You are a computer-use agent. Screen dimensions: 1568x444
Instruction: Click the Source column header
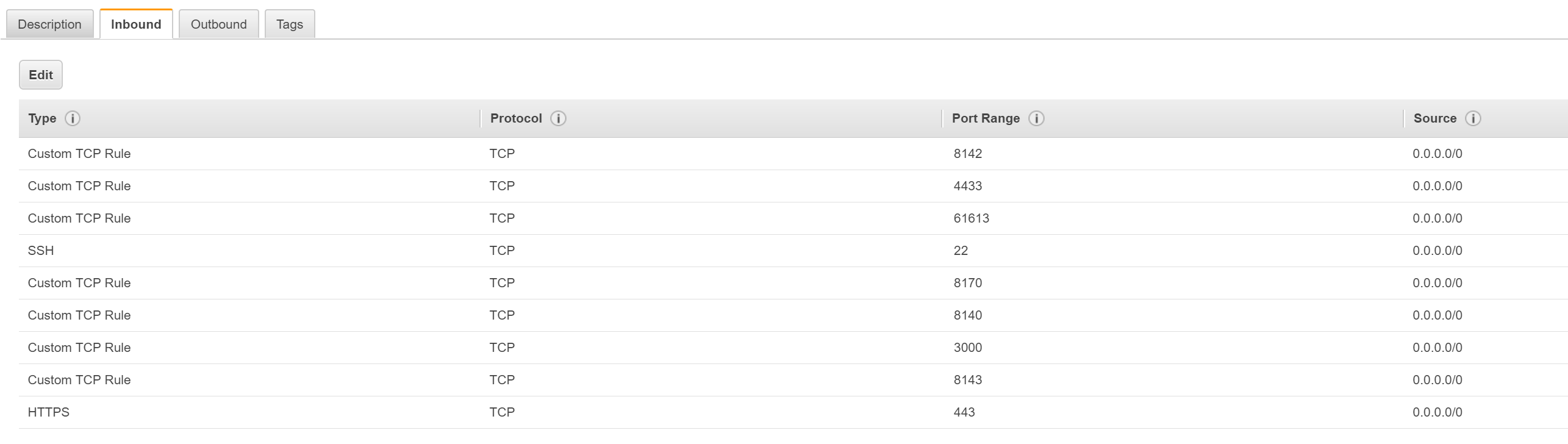pyautogui.click(x=1434, y=118)
